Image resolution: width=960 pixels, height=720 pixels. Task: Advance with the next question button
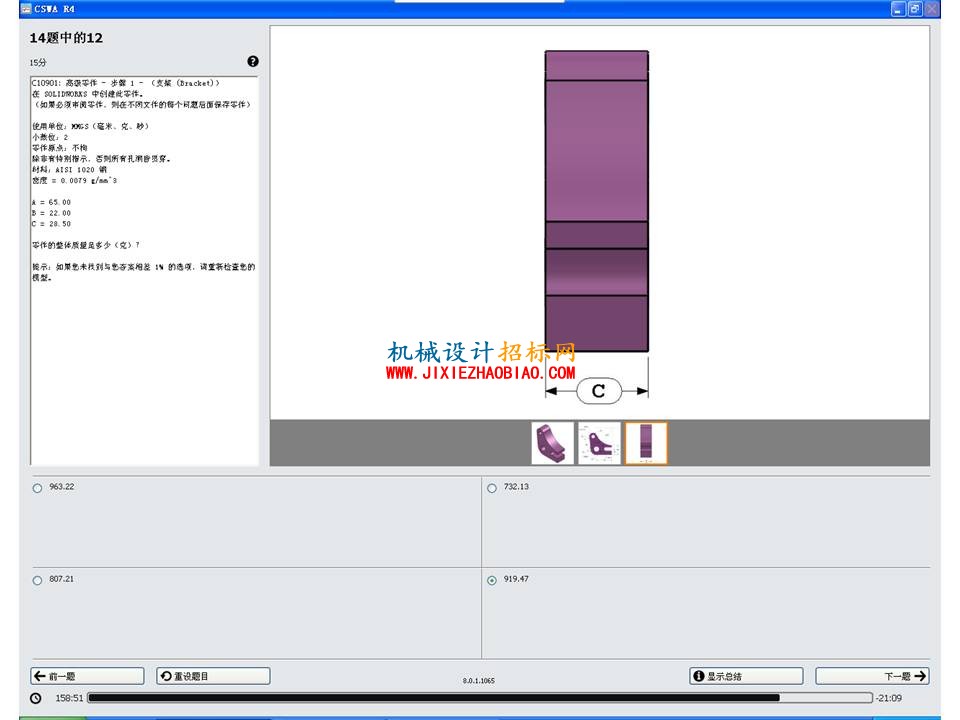point(872,676)
